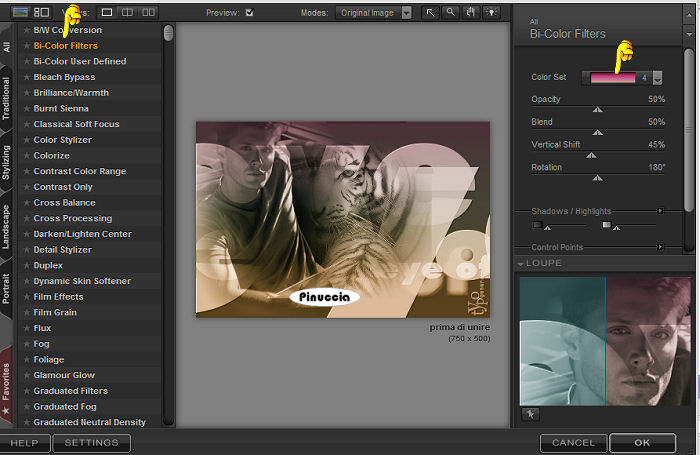Click the OK button
Screen dimensions: 700x455
(641, 442)
